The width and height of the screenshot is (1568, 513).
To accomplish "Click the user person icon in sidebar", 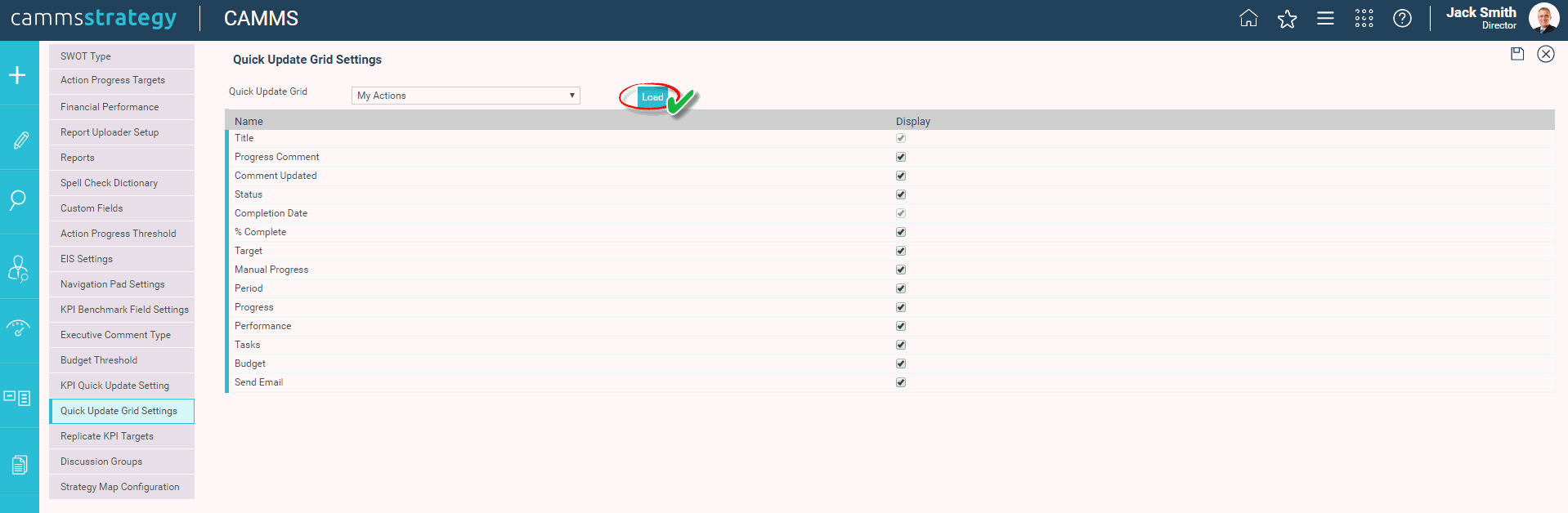I will (17, 268).
